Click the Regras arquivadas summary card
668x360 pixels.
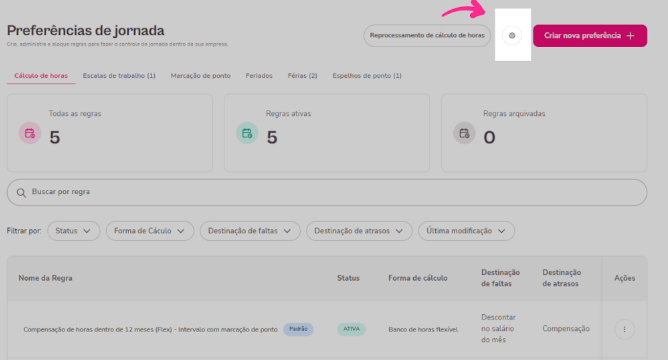coord(544,133)
